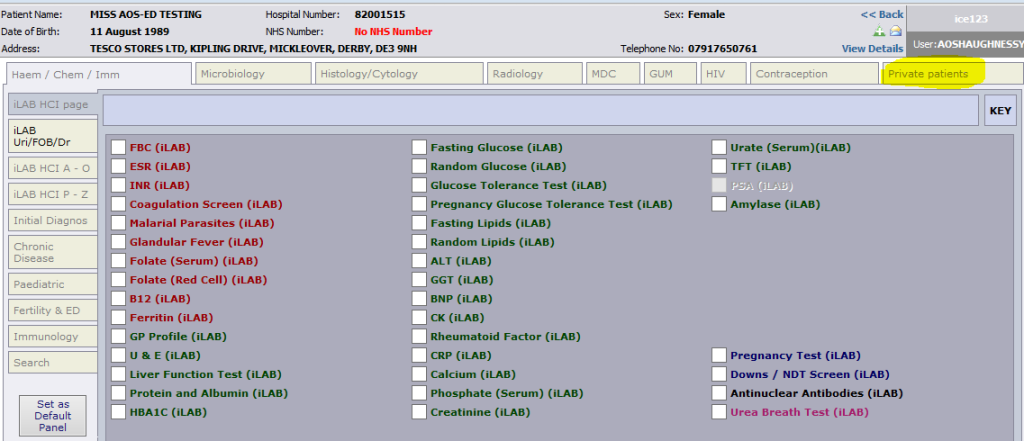Tick the ESR (iLAB) checkbox
This screenshot has height=441, width=1024.
pyautogui.click(x=118, y=167)
